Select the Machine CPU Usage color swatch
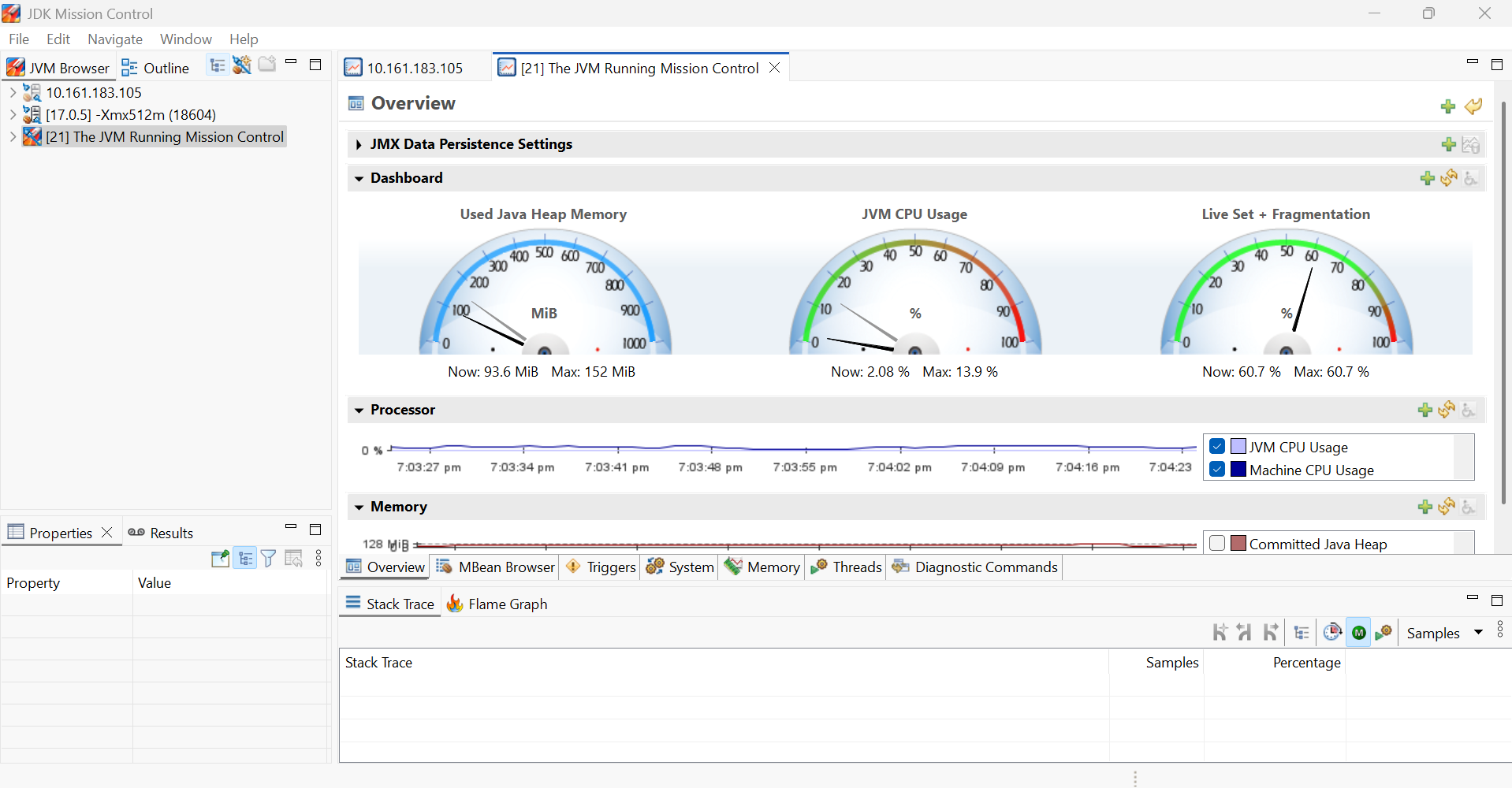Viewport: 1512px width, 788px height. pyautogui.click(x=1238, y=470)
